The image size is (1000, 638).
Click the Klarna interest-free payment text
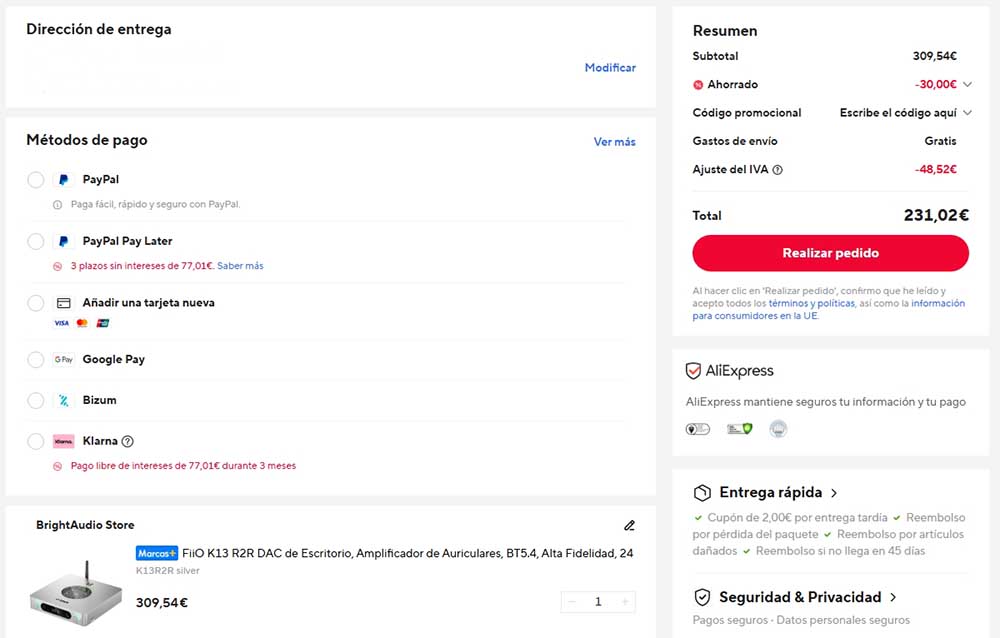coord(183,466)
